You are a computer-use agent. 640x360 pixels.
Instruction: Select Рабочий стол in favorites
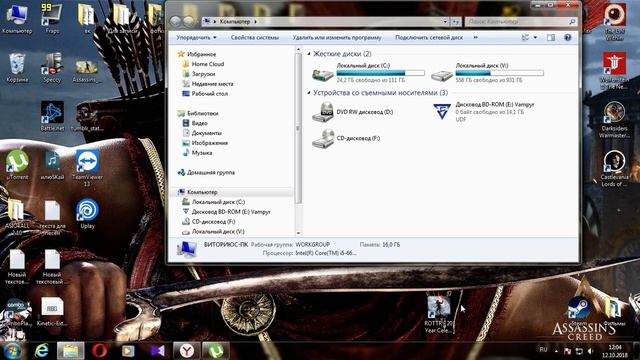point(209,93)
